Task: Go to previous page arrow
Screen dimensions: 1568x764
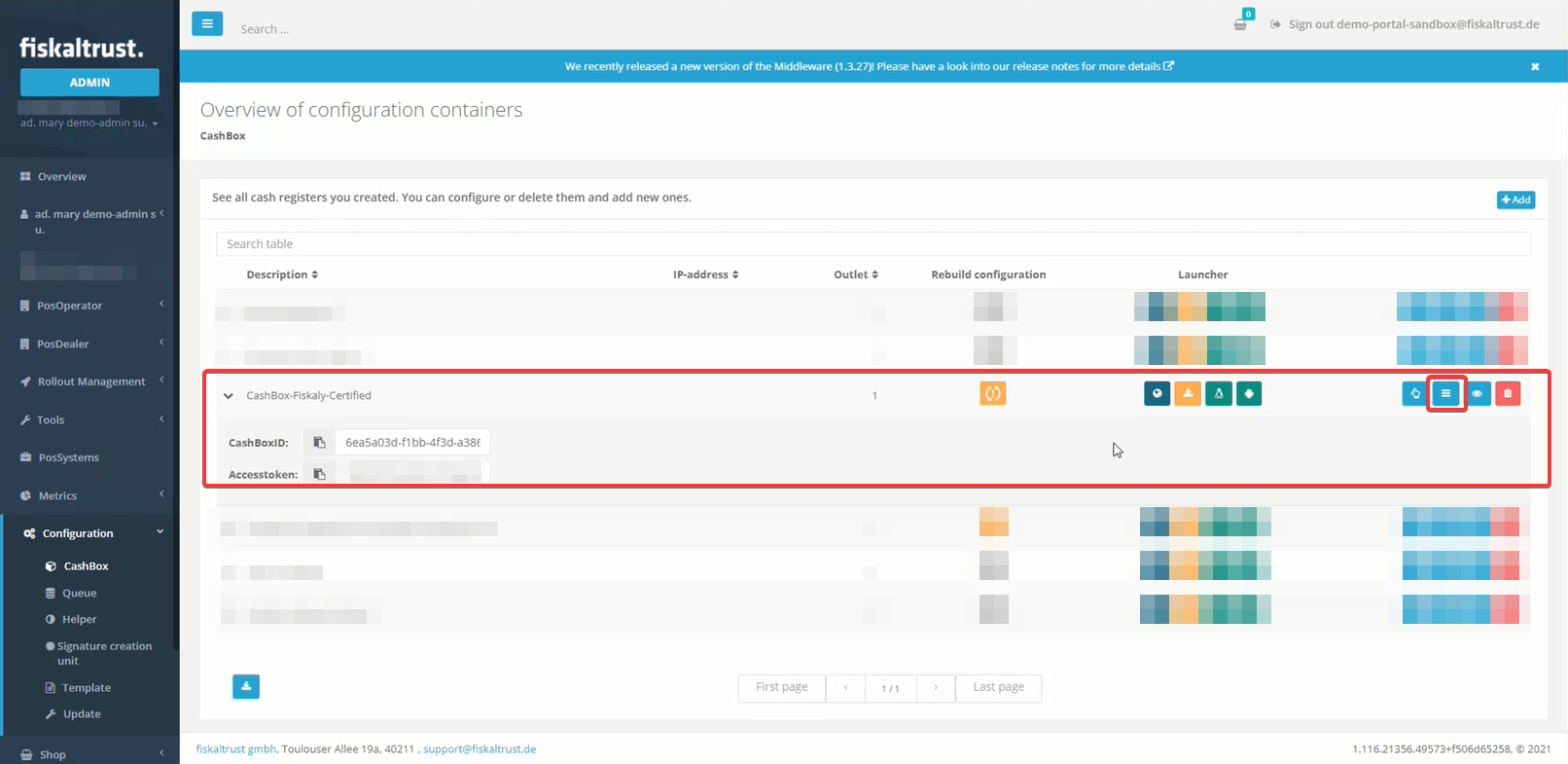Action: point(845,687)
